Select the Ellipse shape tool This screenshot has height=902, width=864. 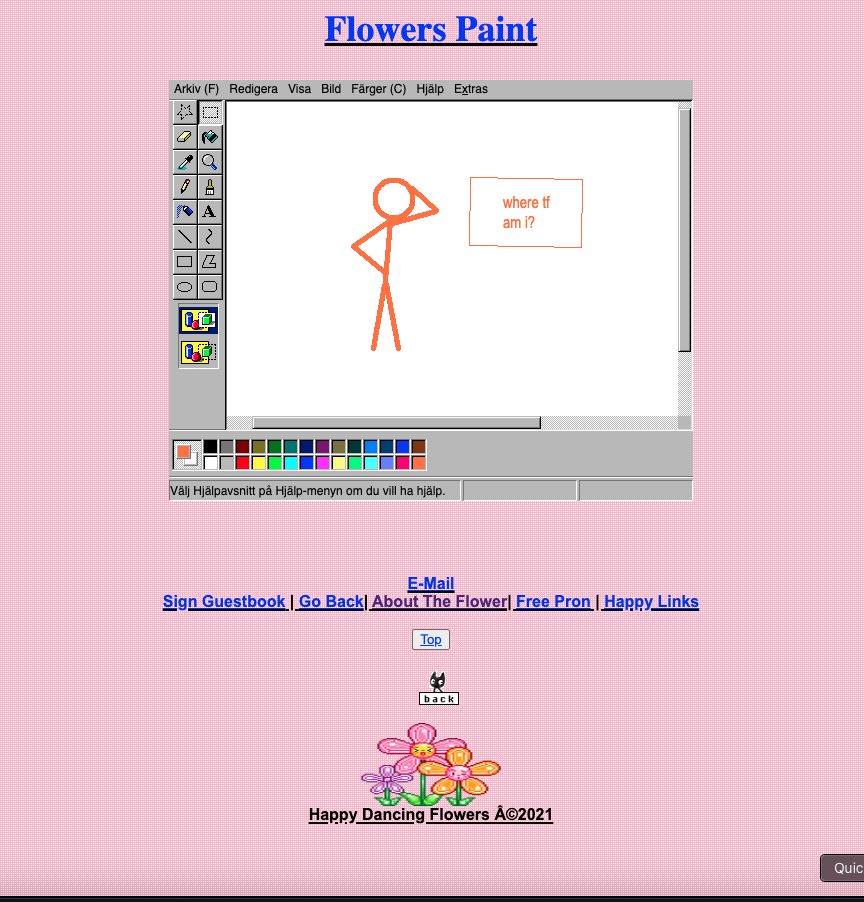pos(185,287)
